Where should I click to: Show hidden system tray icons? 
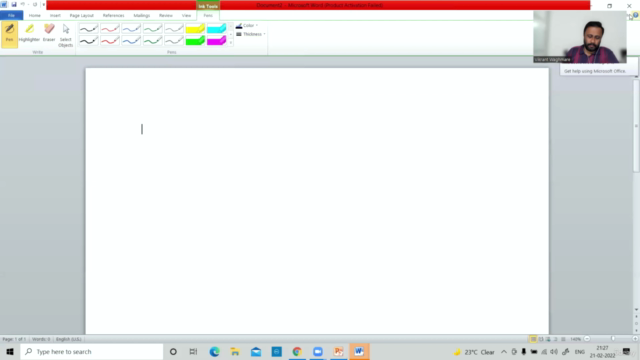click(504, 351)
